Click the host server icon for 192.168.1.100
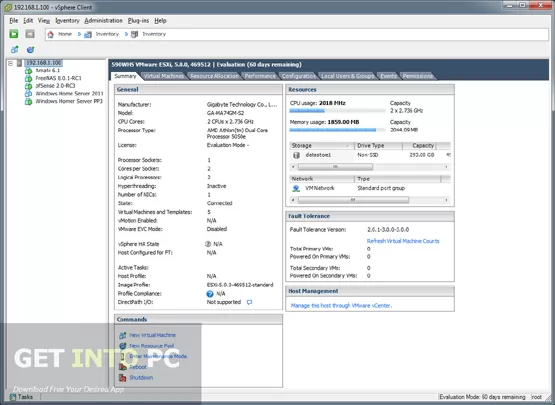The image size is (555, 405). [19, 63]
